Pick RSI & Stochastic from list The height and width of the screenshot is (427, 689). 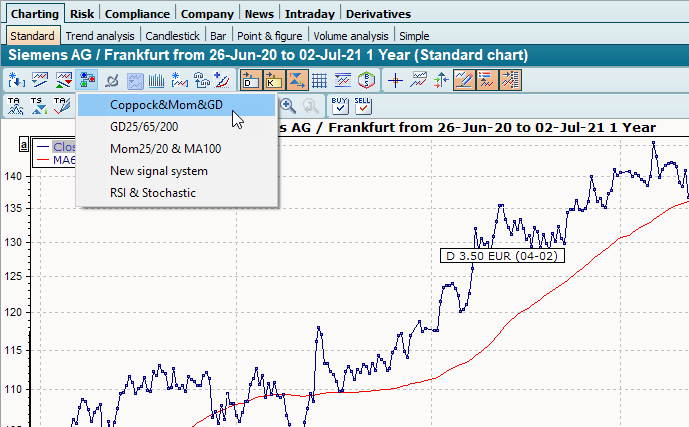153,193
